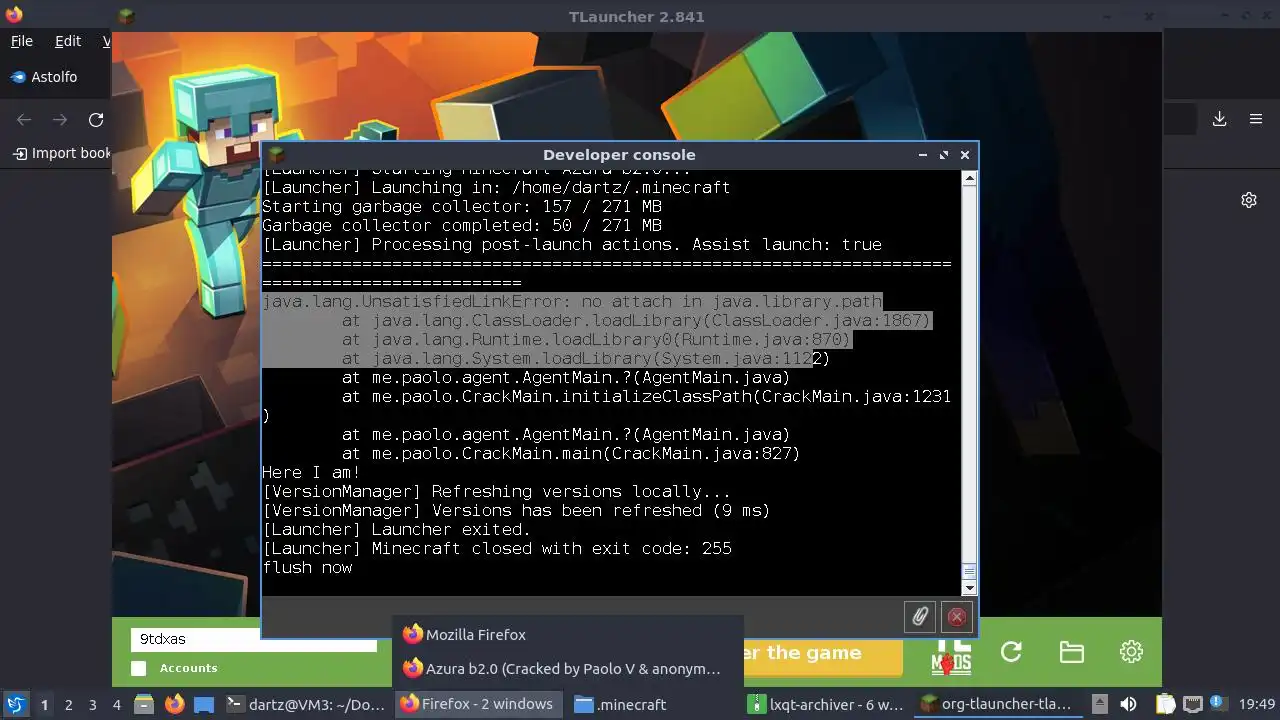This screenshot has width=1280, height=720.
Task: Open the TLauncher folder icon
Action: (x=1071, y=652)
